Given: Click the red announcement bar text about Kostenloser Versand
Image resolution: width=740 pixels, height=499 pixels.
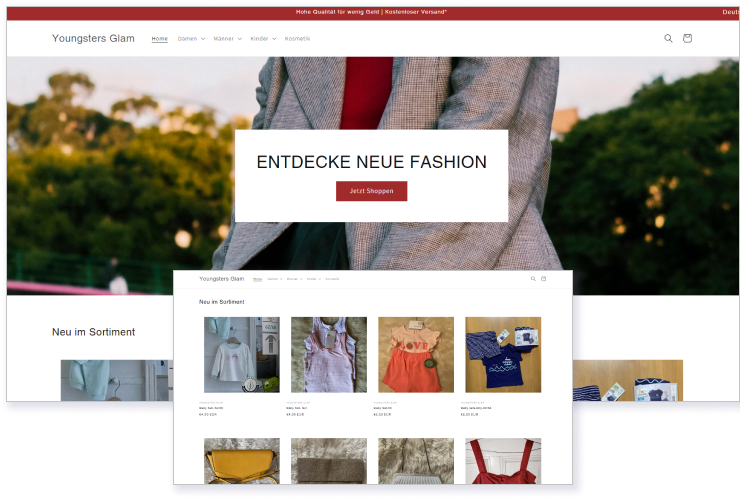Looking at the screenshot, I should pos(371,12).
